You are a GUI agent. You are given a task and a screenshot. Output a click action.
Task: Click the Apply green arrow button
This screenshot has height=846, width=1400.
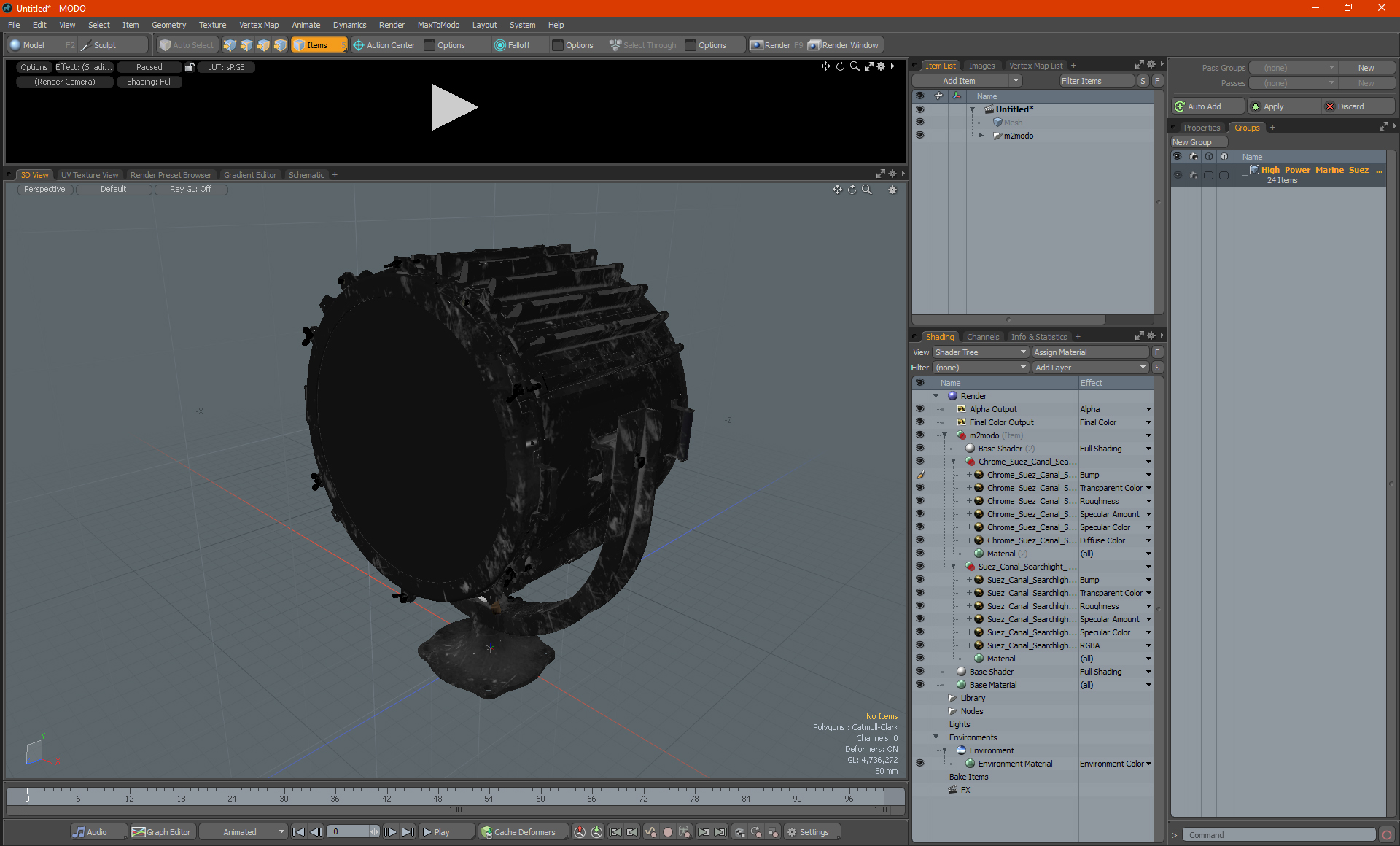coord(1284,106)
